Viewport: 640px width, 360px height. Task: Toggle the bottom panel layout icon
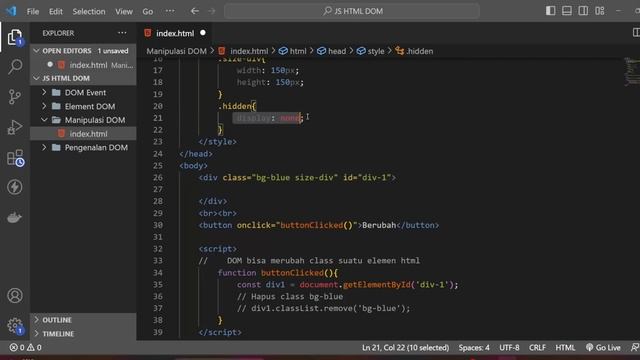[567, 11]
